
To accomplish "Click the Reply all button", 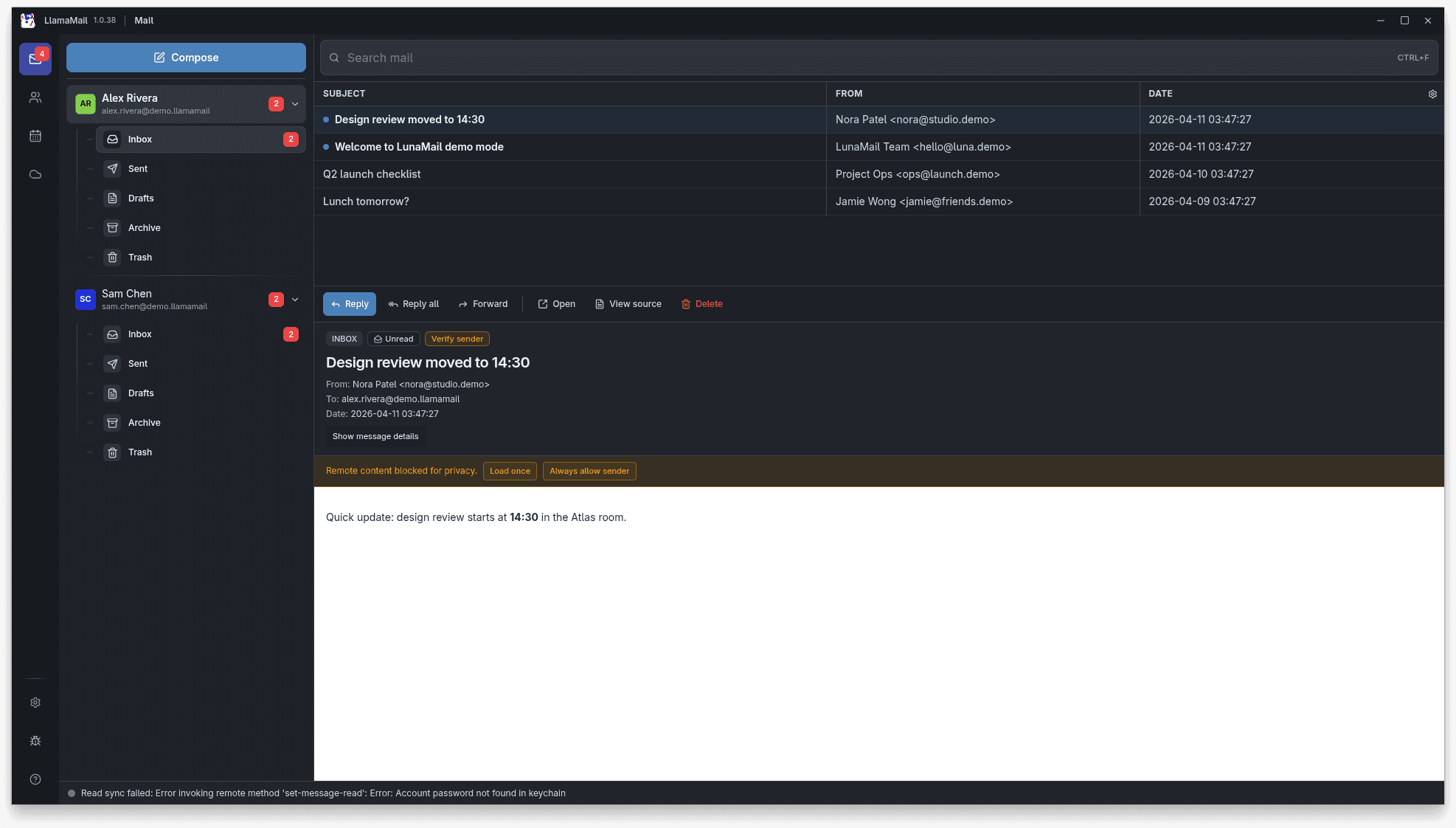I will point(414,303).
